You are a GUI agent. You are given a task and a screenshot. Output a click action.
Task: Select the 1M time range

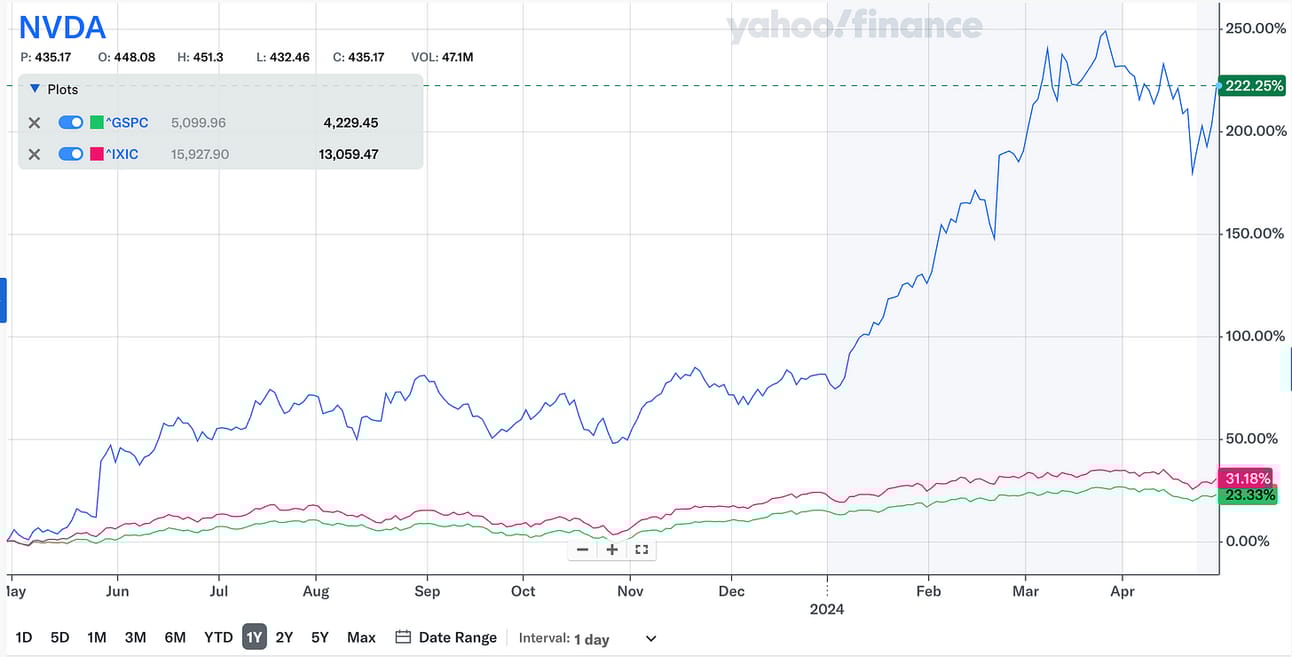click(97, 637)
